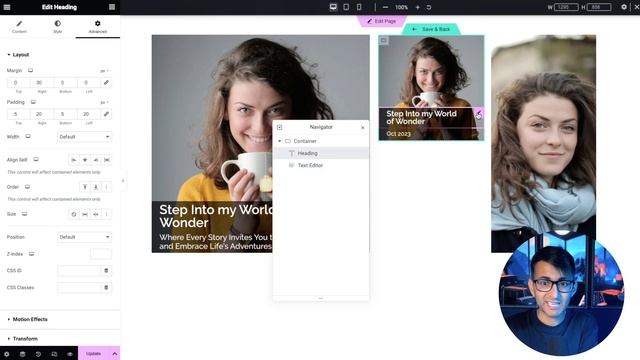The height and width of the screenshot is (360, 640).
Task: Click the Navigator dock icon at top-left
Action: tap(280, 127)
